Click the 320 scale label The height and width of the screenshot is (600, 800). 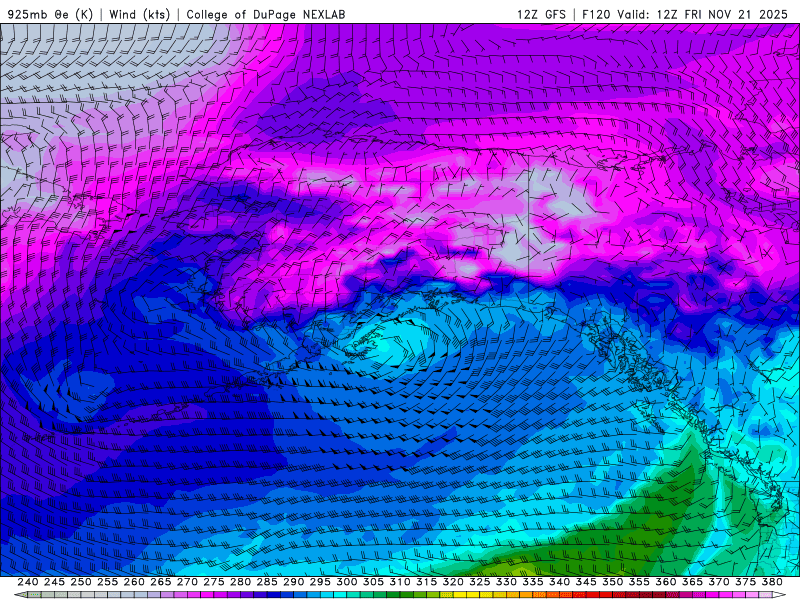click(453, 582)
